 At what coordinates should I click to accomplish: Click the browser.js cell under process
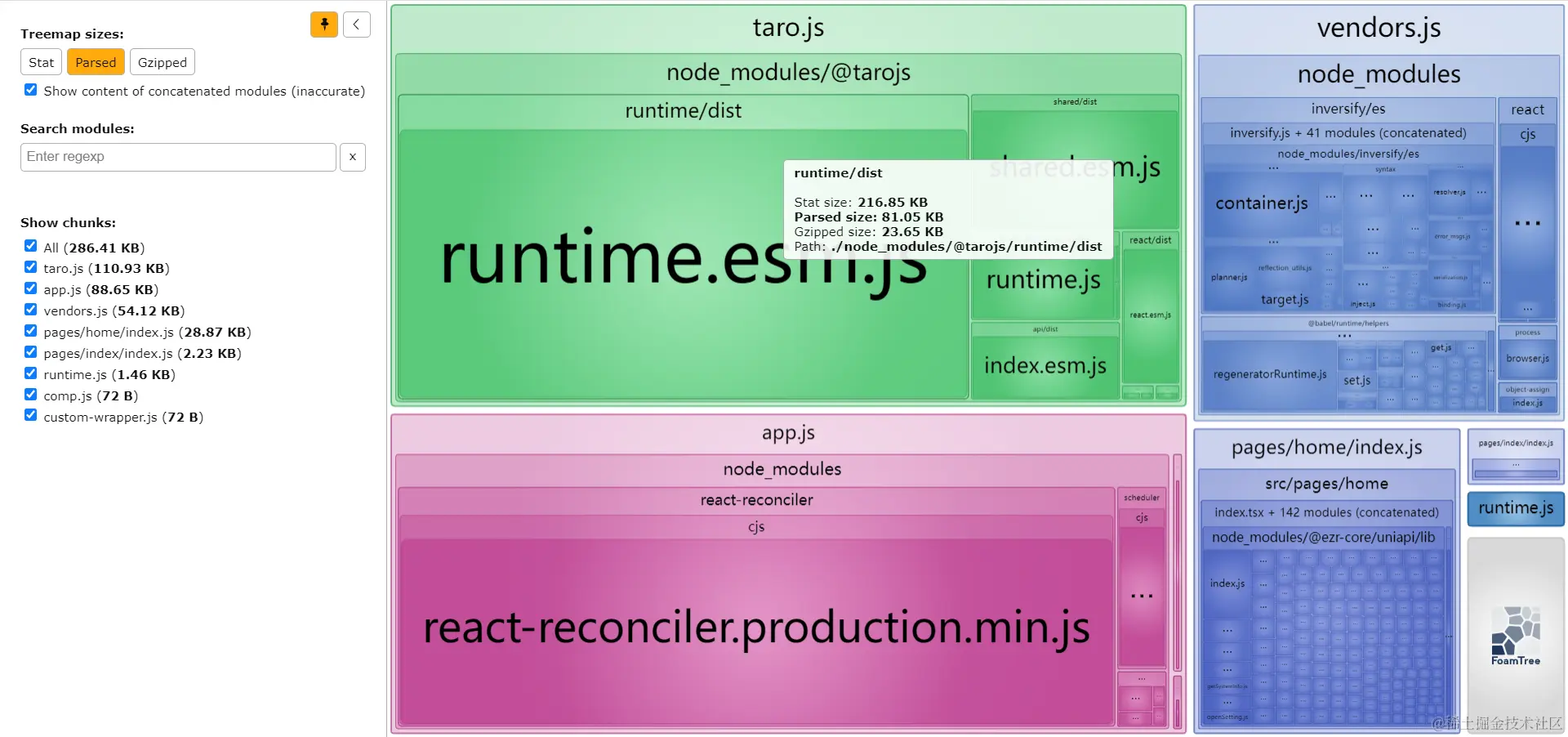tap(1527, 359)
